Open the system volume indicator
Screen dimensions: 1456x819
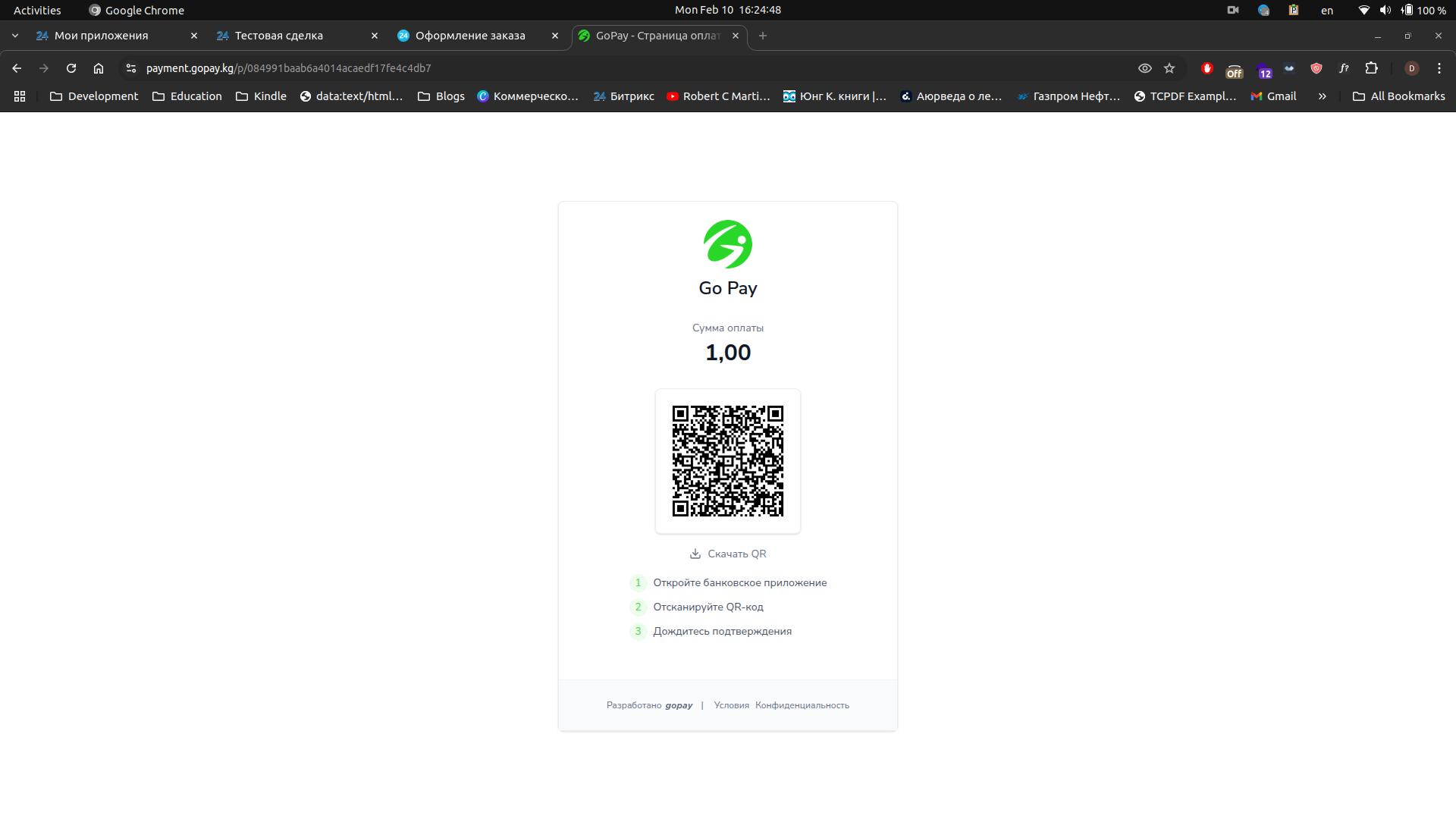click(x=1385, y=10)
